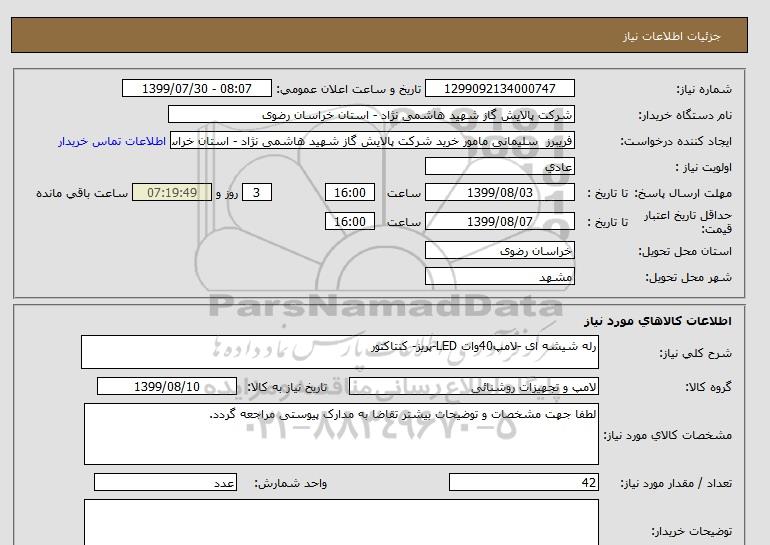Click the شرح کلی نیاز description box
Screen dimensions: 770x545
(x=340, y=353)
